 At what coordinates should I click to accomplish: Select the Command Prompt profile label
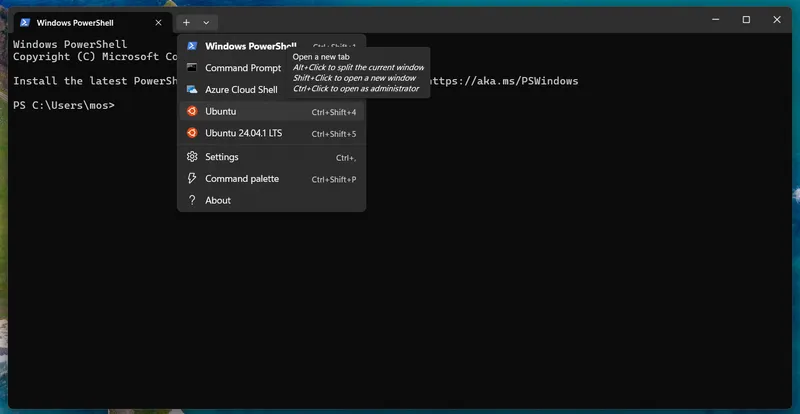tap(243, 68)
